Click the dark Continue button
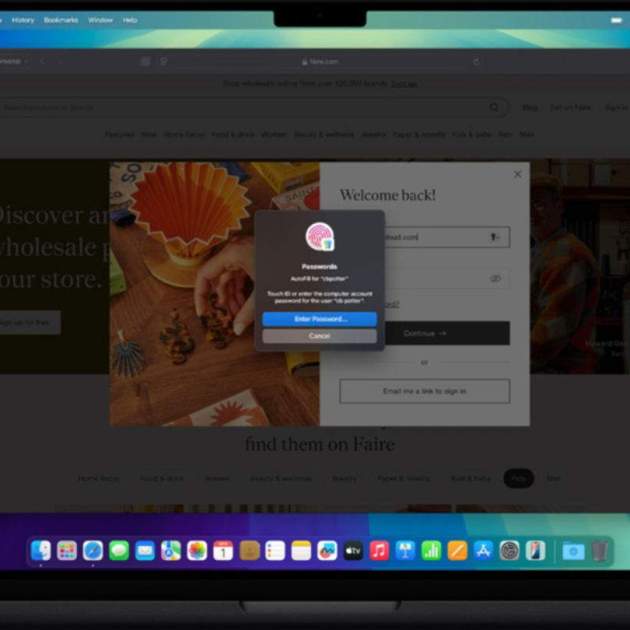Image resolution: width=630 pixels, height=630 pixels. coord(424,333)
